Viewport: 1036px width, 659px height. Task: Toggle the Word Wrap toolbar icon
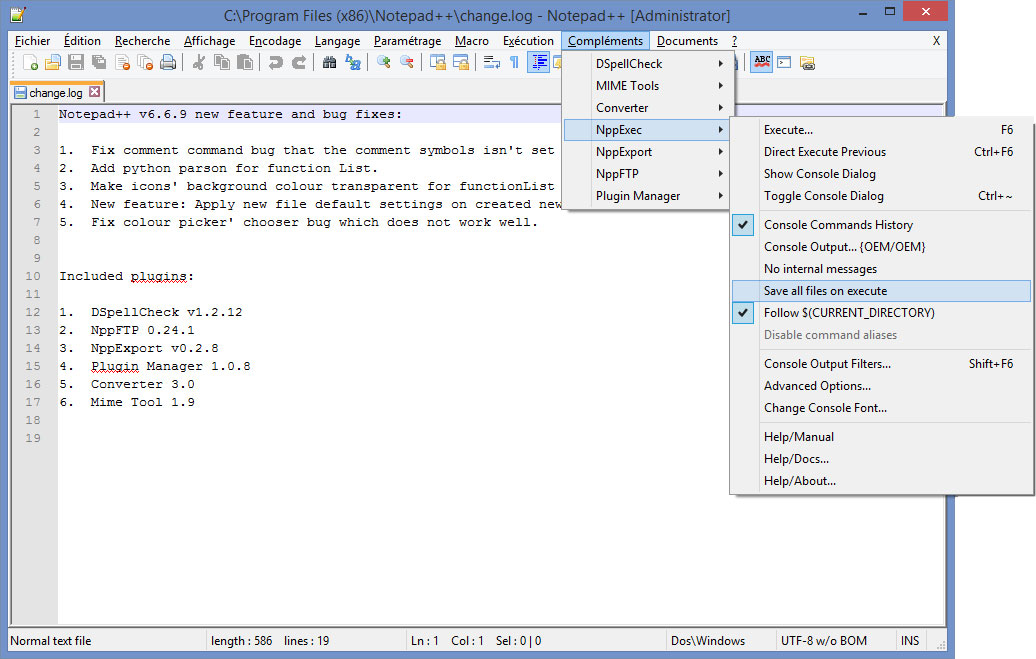[492, 63]
